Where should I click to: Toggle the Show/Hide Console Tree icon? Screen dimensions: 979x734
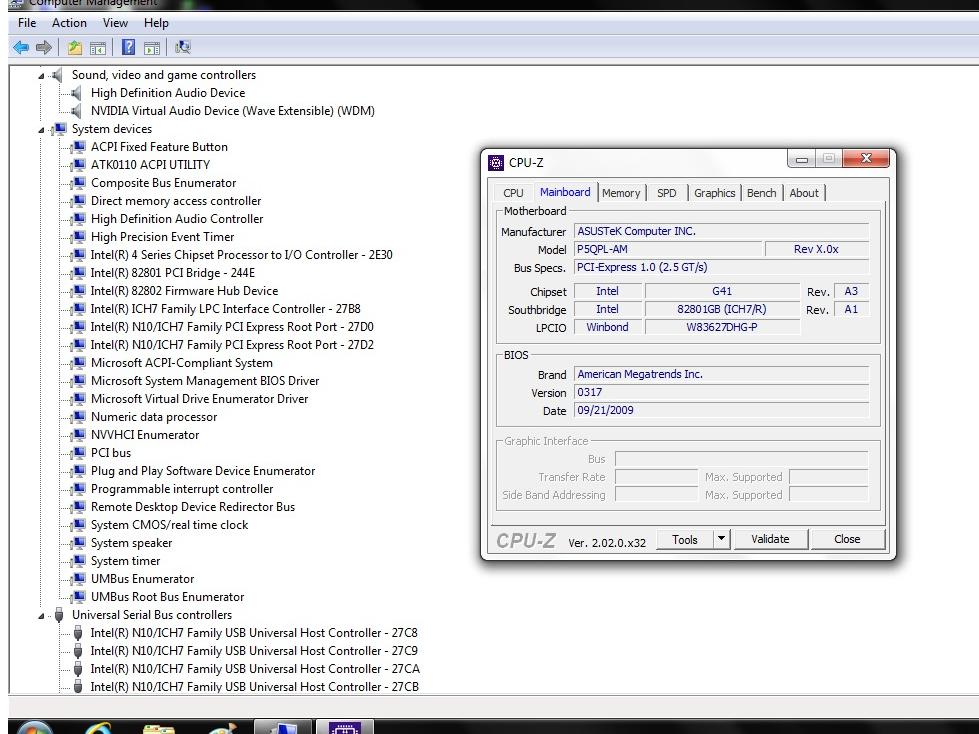(98, 47)
